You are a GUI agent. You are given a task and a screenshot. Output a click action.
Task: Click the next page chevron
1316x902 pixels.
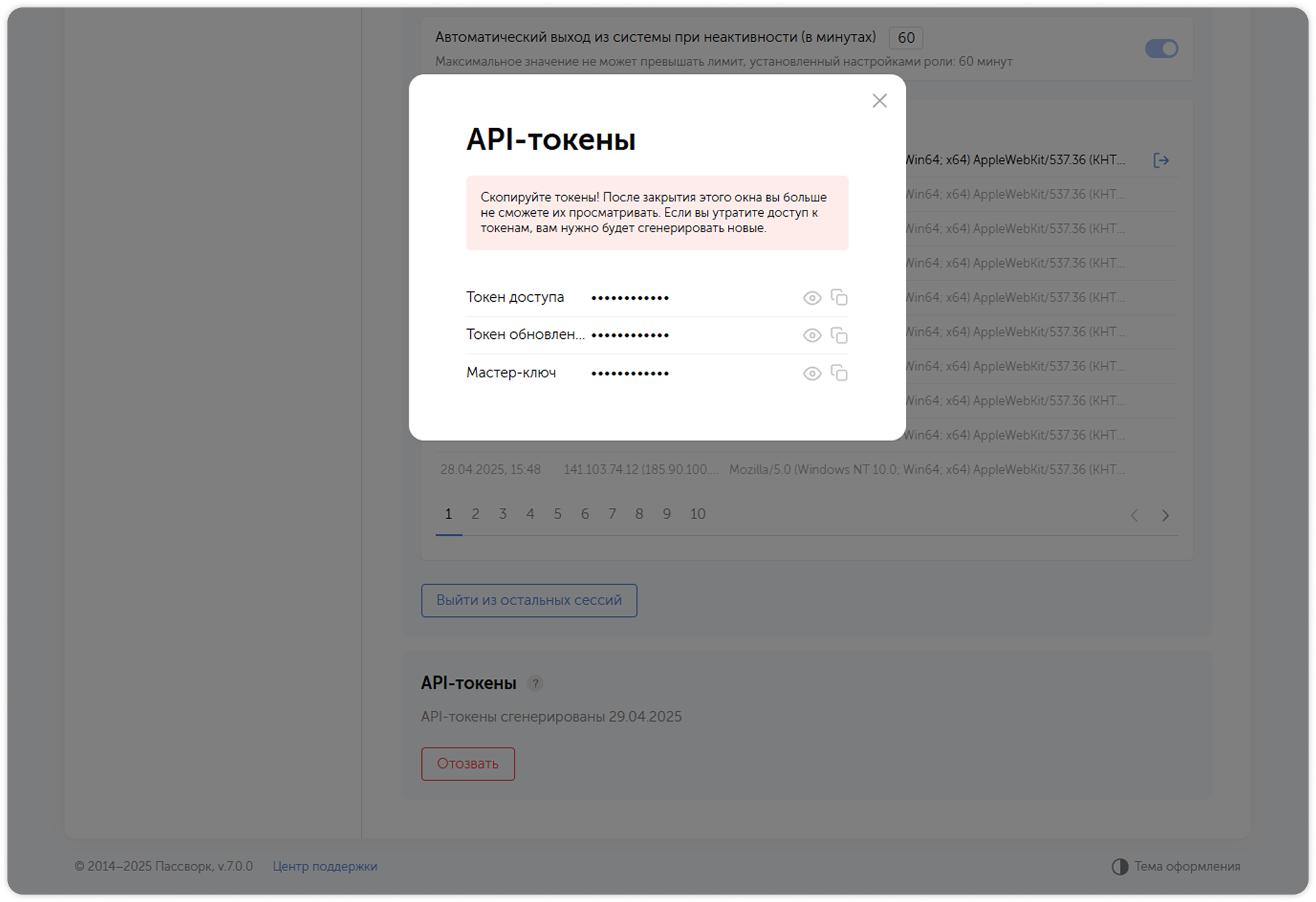click(x=1165, y=515)
